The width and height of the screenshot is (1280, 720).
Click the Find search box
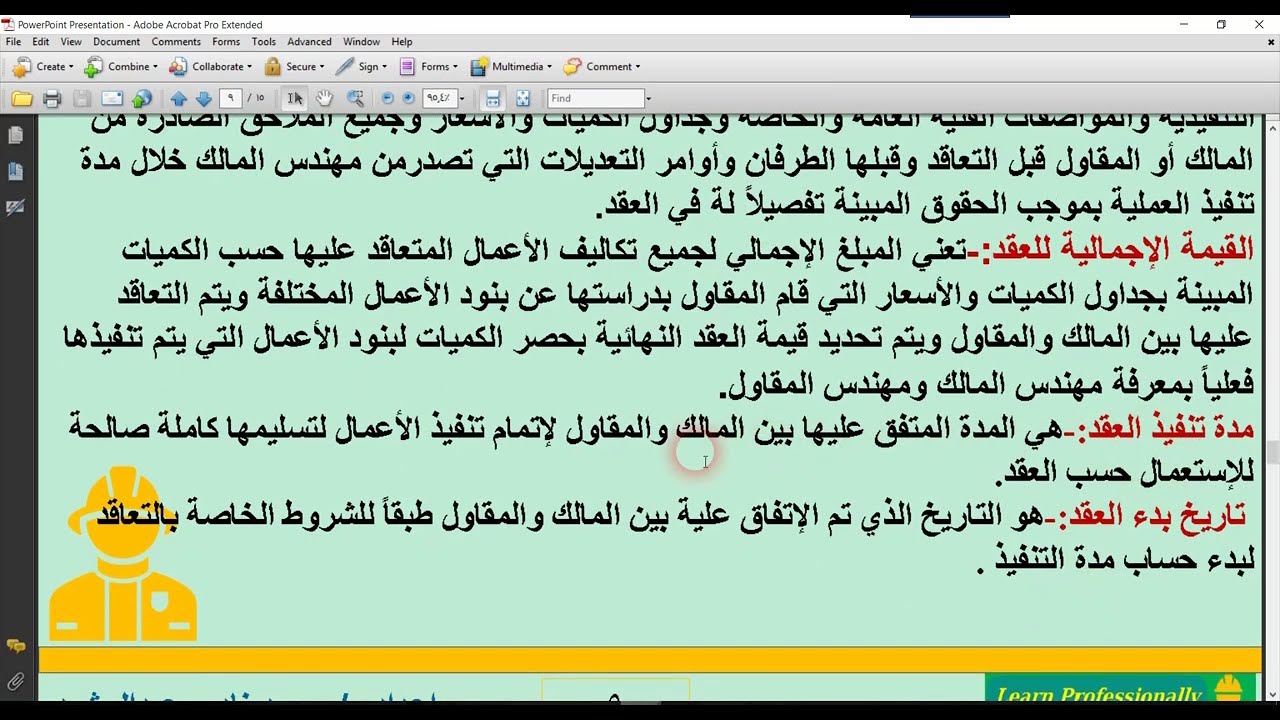595,98
